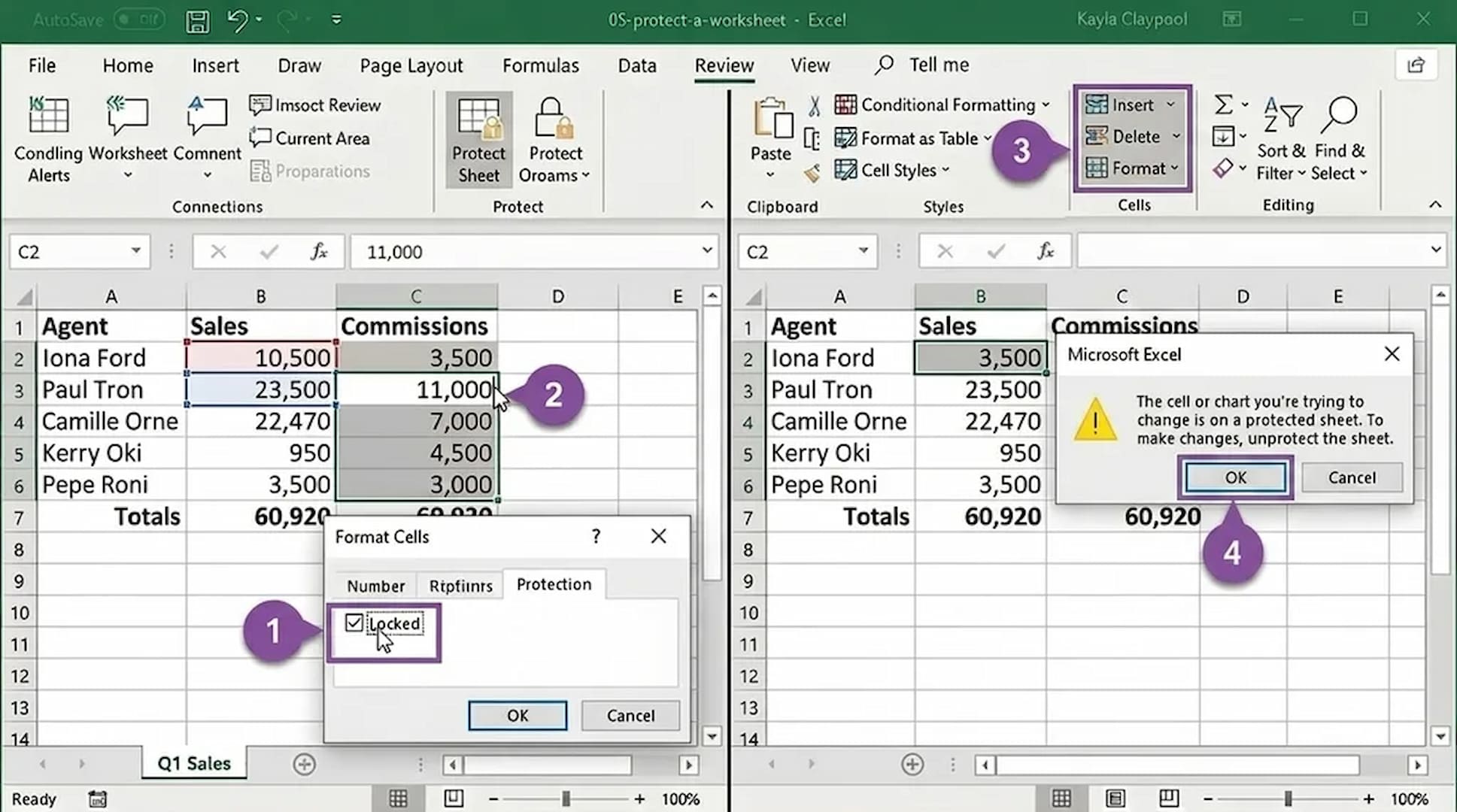
Task: Switch to Page Layout view in left status bar
Action: [454, 798]
